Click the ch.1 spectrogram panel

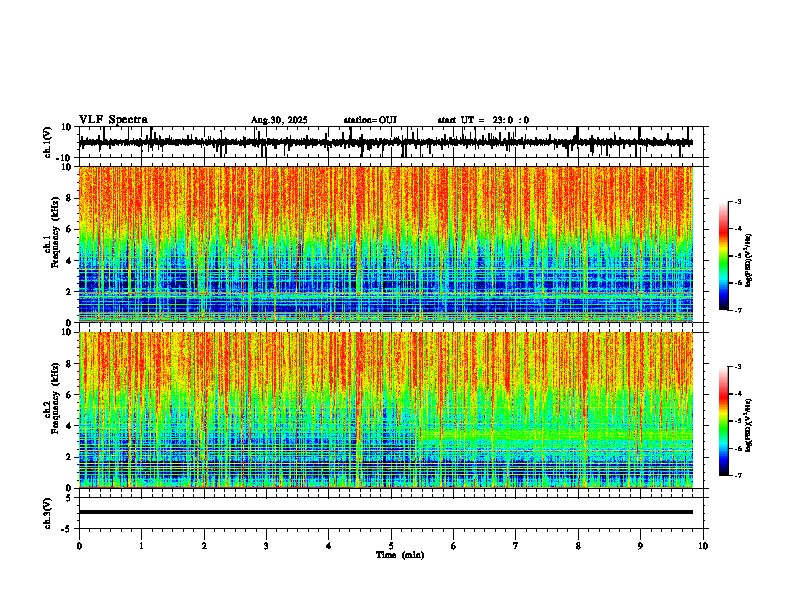click(386, 244)
